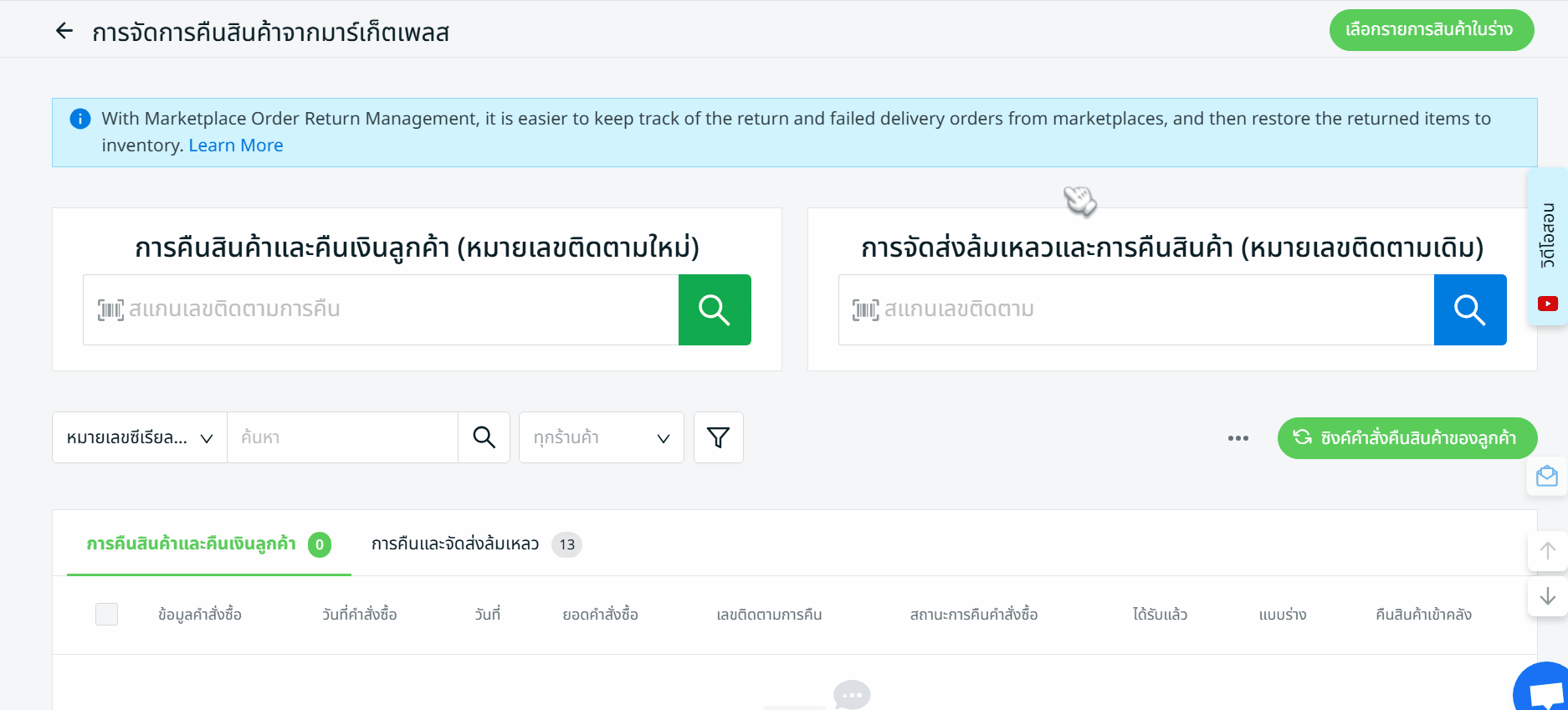Toggle the select-all checkbox in table header

106,615
